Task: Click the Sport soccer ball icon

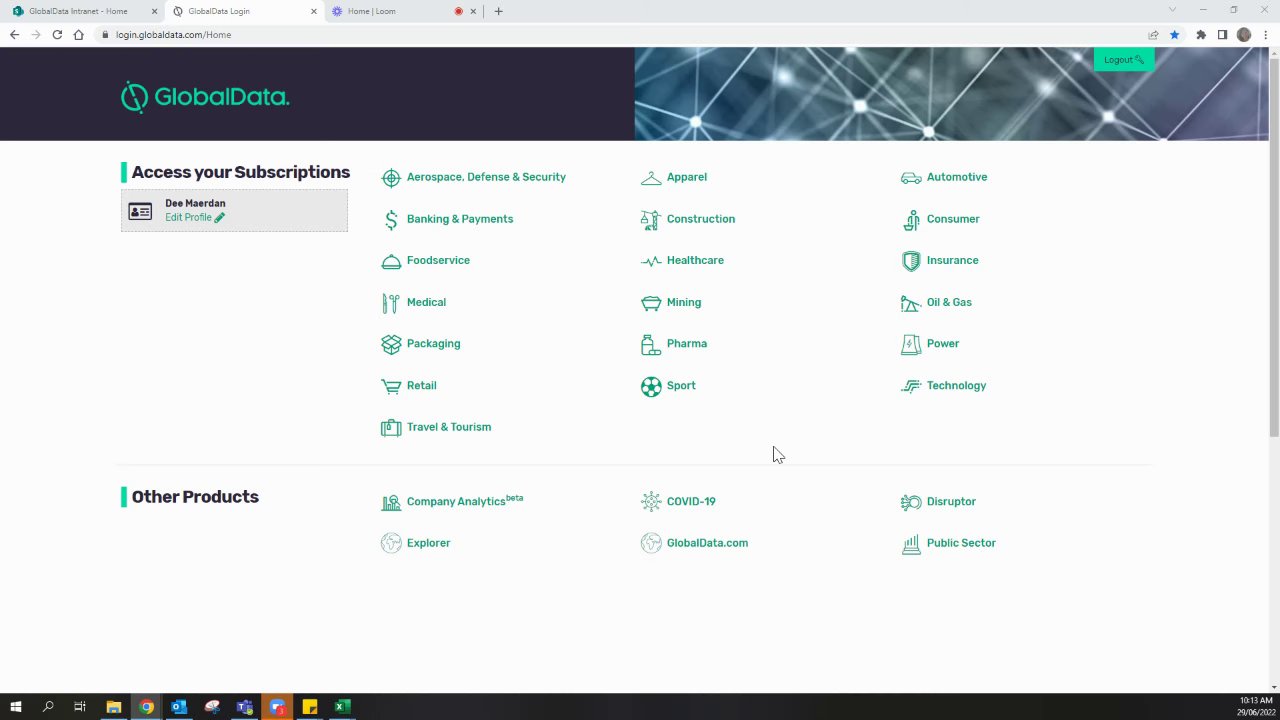Action: tap(651, 386)
